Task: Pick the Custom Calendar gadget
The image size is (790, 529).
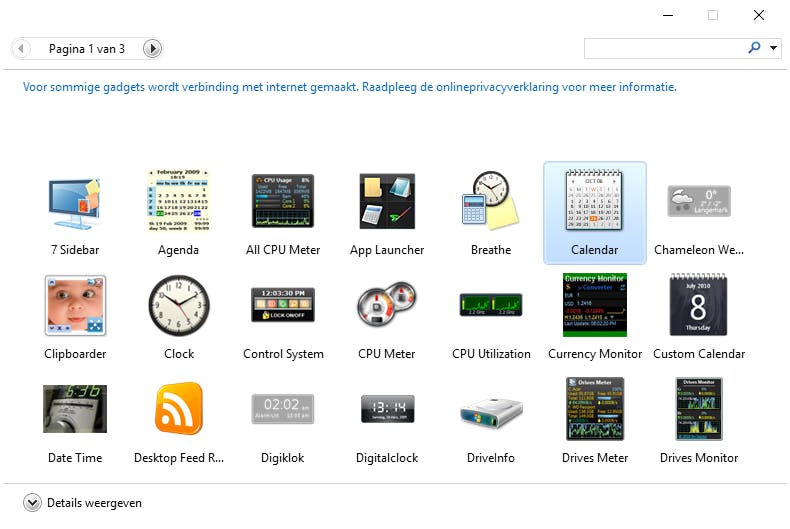Action: tap(698, 305)
